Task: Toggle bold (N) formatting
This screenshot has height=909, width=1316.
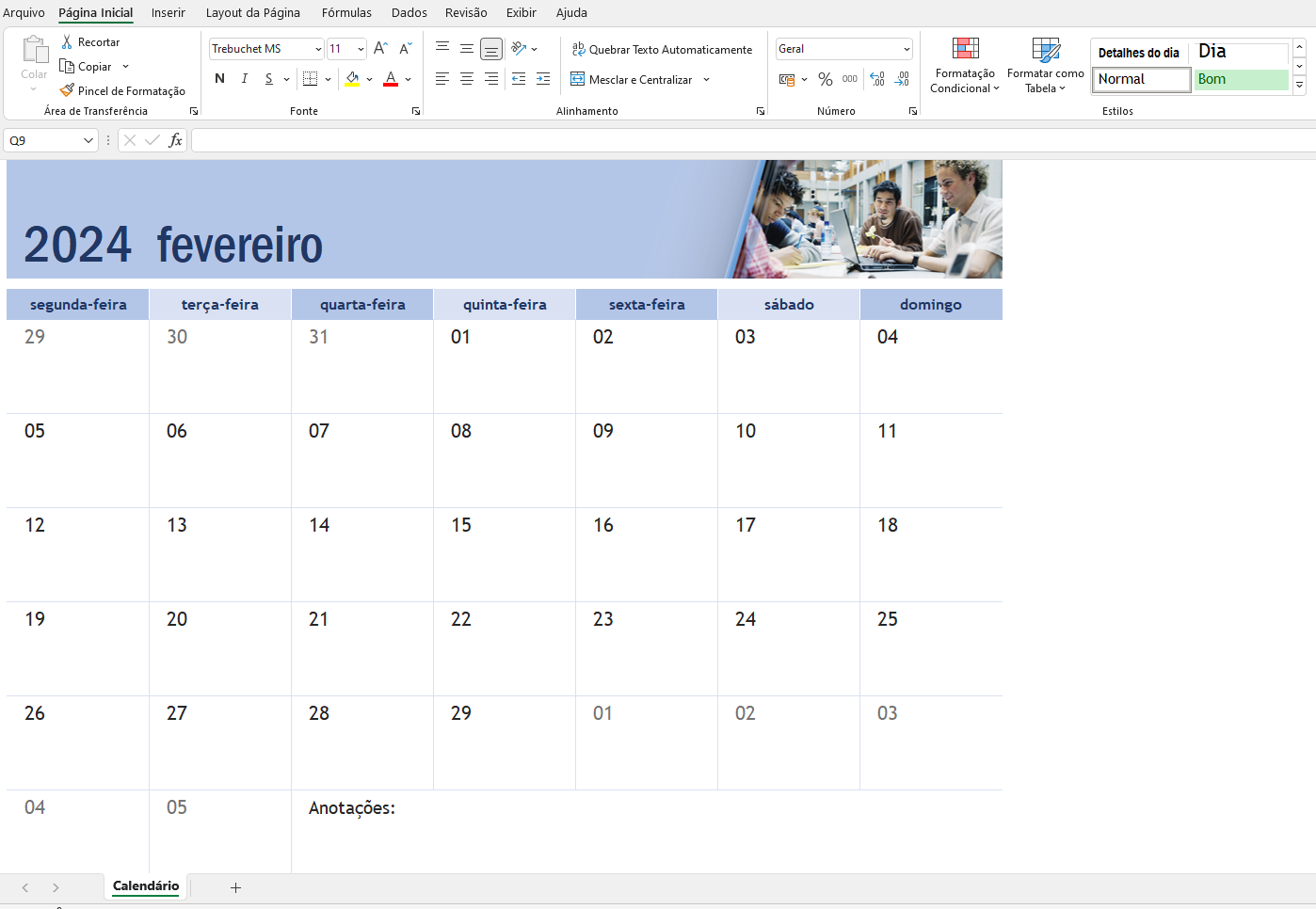Action: pyautogui.click(x=220, y=79)
